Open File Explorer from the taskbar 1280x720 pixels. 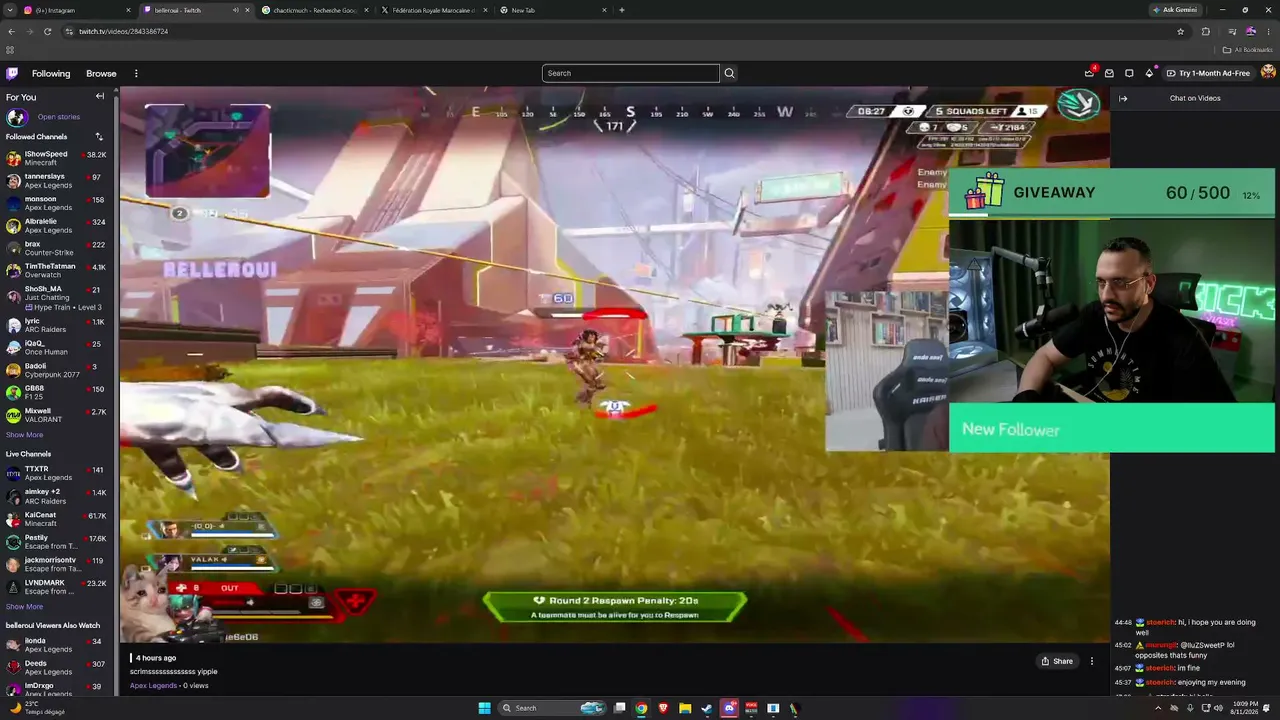click(685, 708)
